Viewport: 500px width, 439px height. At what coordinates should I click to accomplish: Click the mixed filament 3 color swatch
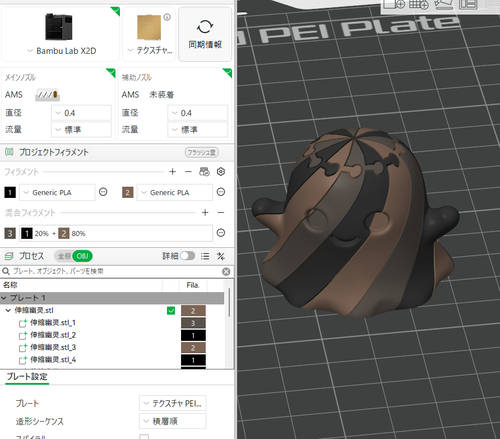tap(10, 233)
